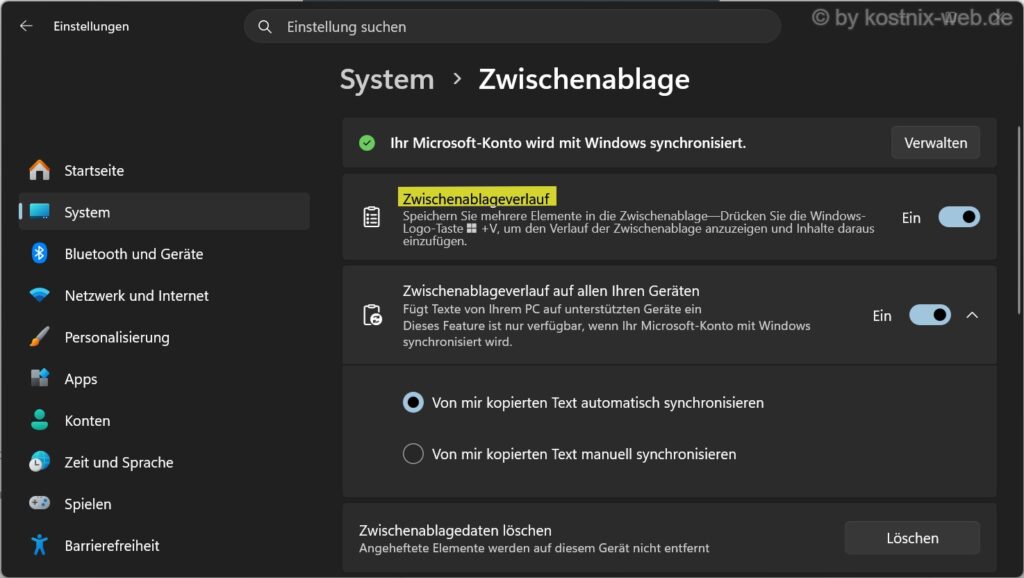Click 'Zwischenablageverlauf auf allen Ihren Geräten' title

coord(551,291)
